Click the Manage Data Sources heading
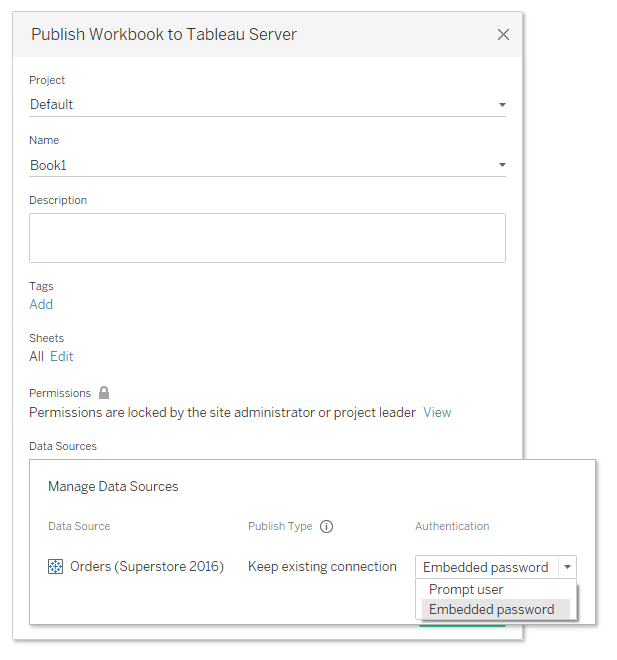 (x=113, y=487)
